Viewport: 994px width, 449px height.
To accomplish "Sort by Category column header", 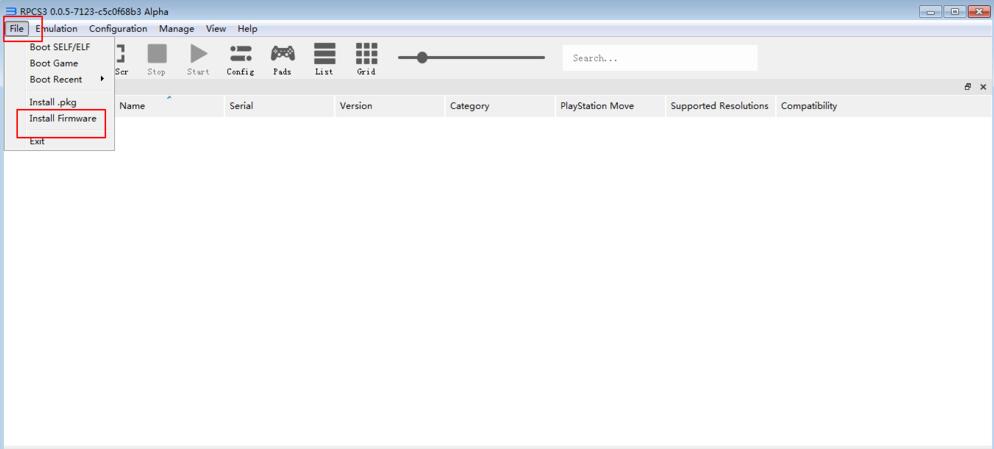I will [x=500, y=106].
